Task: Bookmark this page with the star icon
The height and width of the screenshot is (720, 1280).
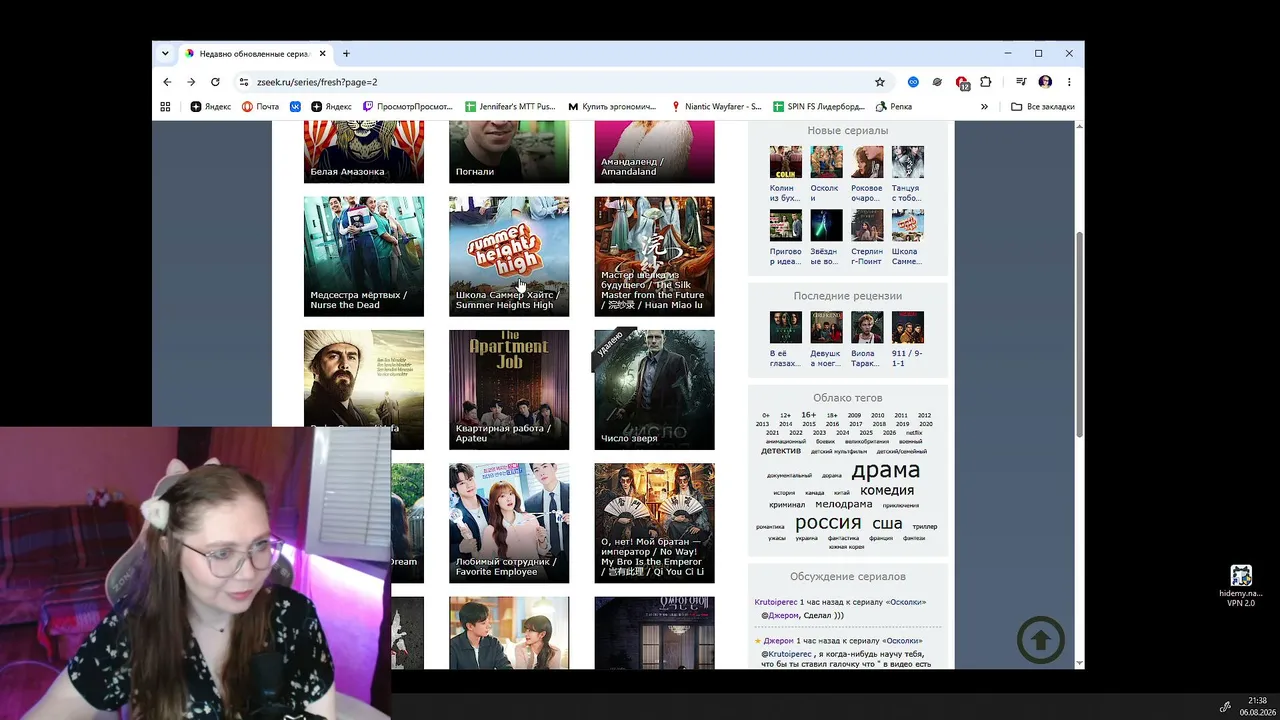Action: [880, 82]
